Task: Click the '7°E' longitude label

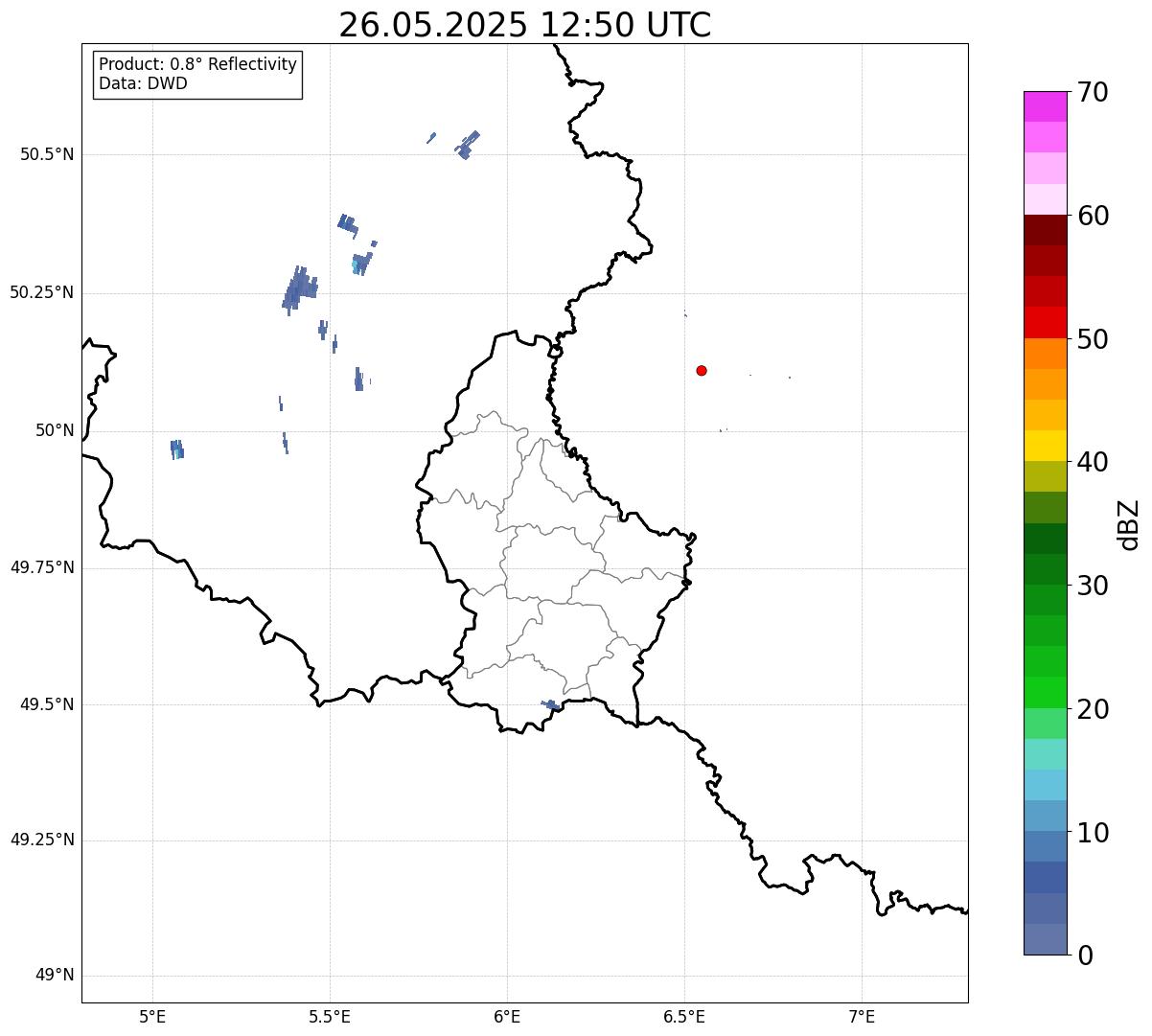Action: click(x=862, y=1016)
